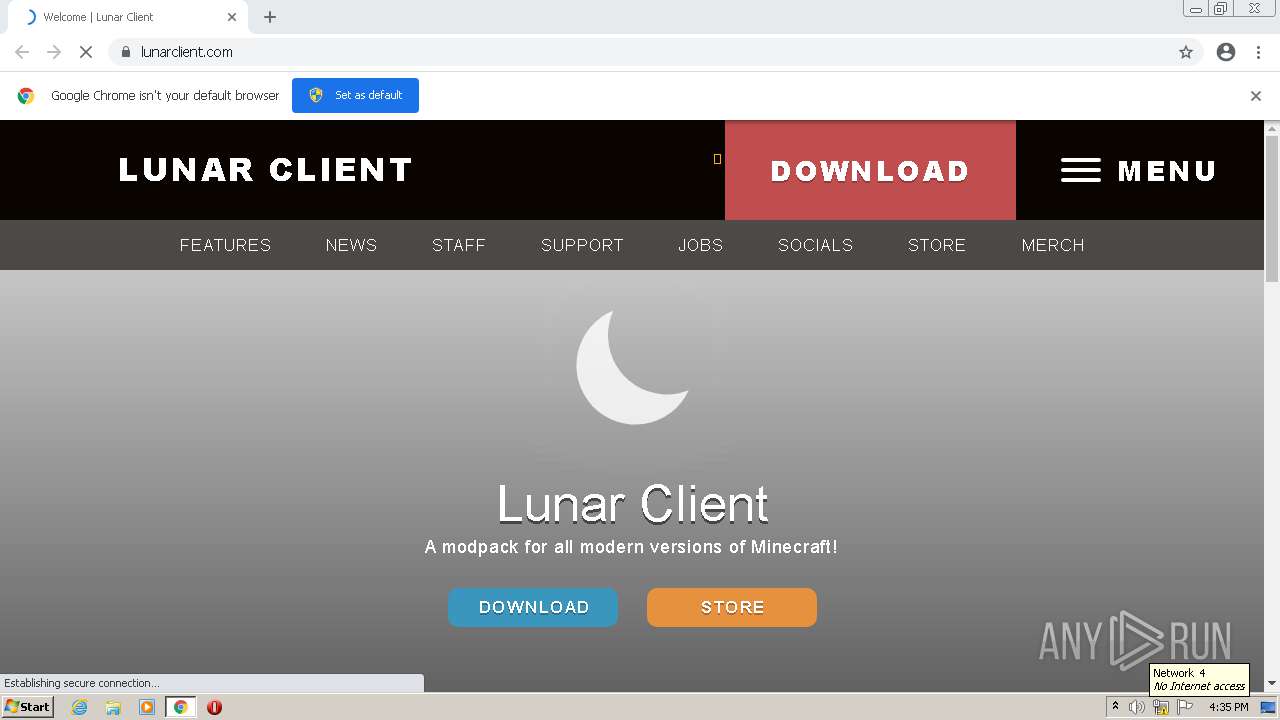Go back to previous page
The width and height of the screenshot is (1280, 720).
(22, 52)
